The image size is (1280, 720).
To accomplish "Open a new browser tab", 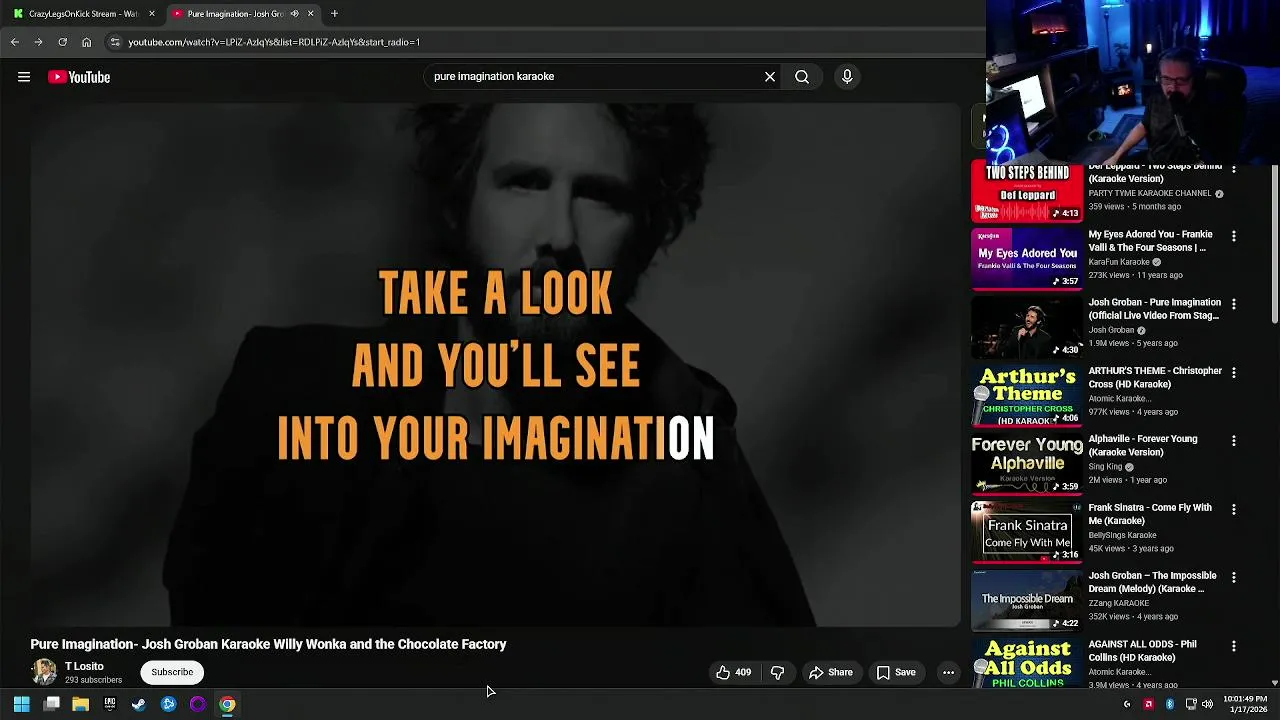I will click(334, 14).
